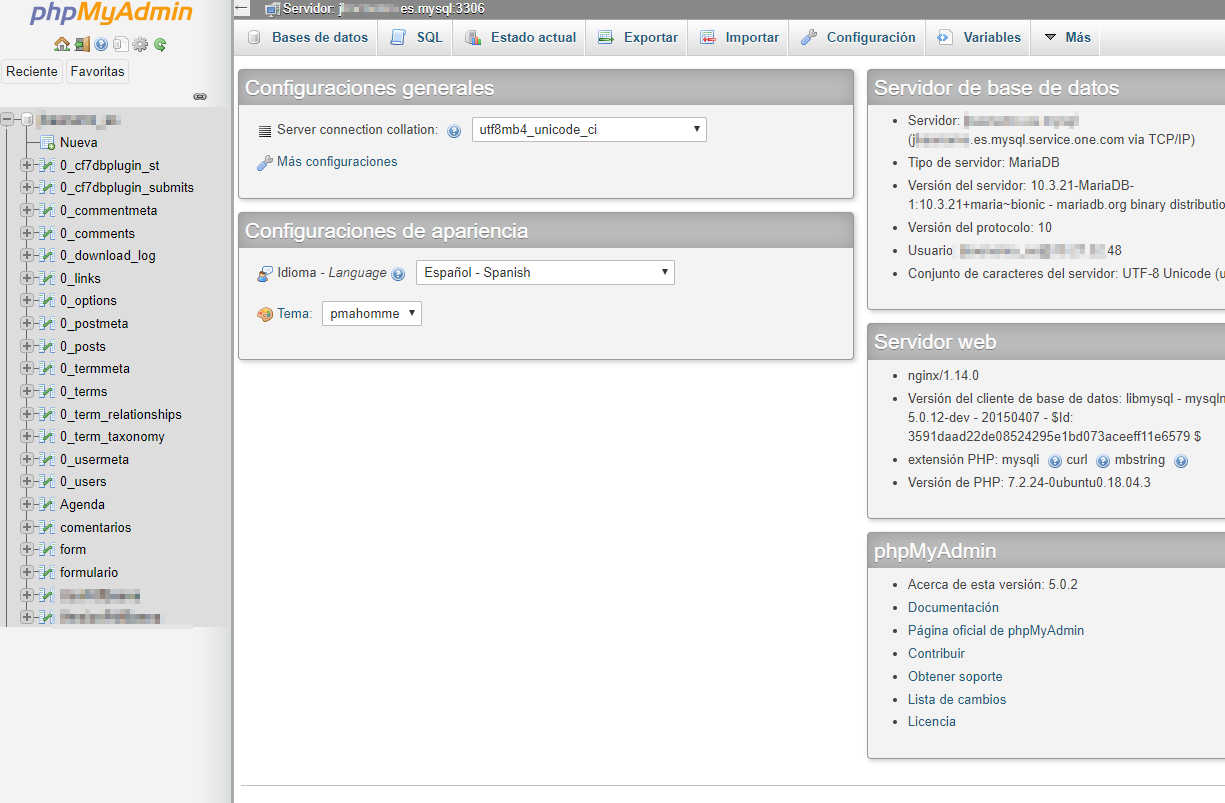Open the Lista de cambios link

pyautogui.click(x=957, y=700)
